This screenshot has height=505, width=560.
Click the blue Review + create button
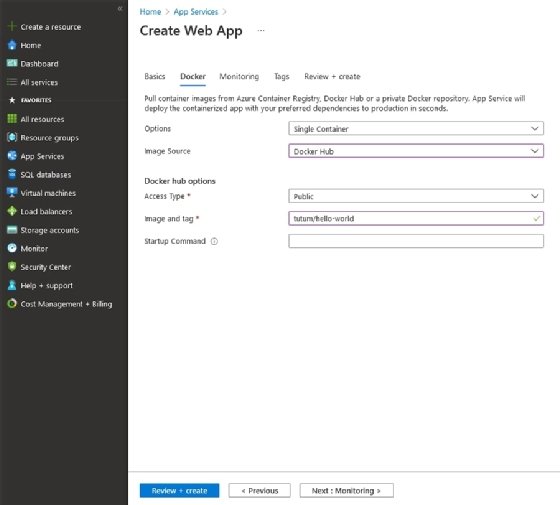pos(179,491)
